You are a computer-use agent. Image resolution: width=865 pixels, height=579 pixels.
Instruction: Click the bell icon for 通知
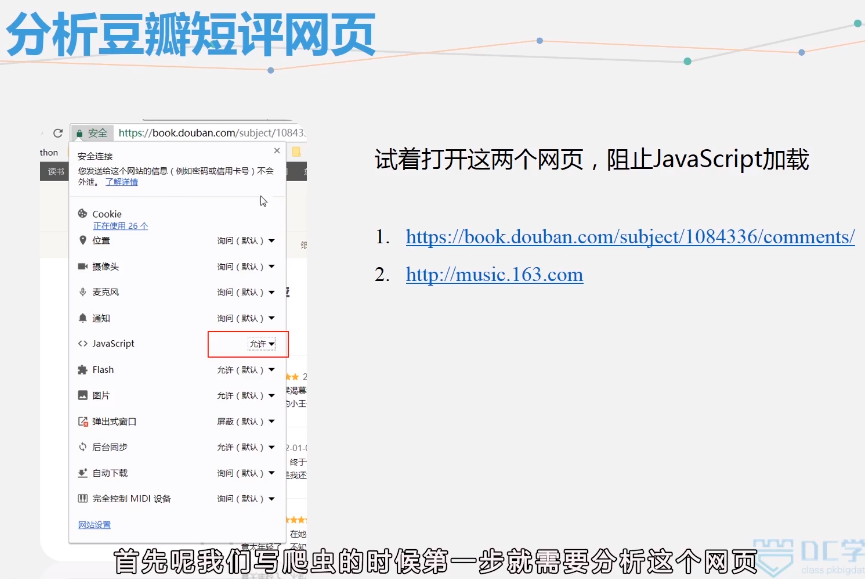point(83,318)
